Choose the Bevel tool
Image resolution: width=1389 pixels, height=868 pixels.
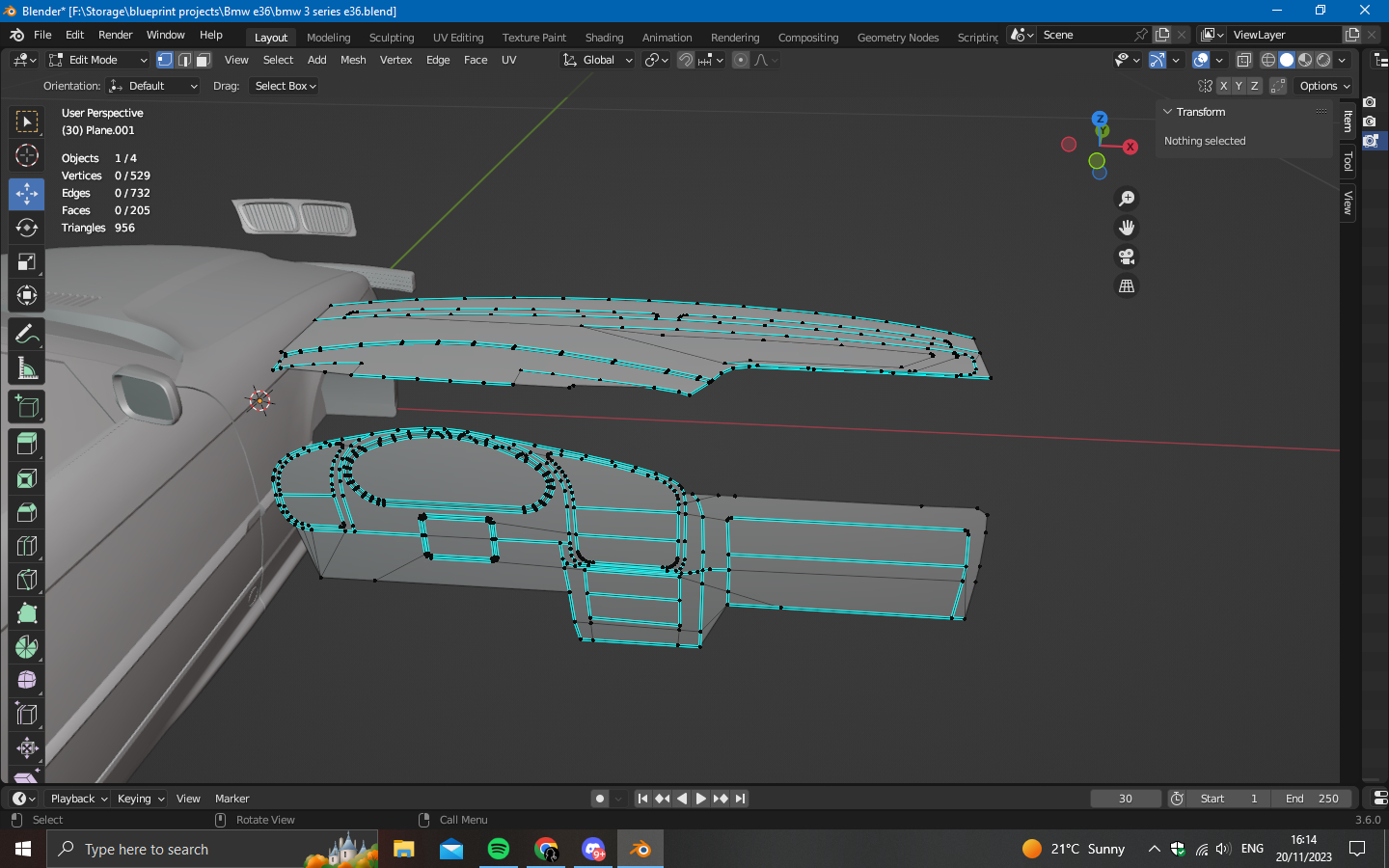pos(27,512)
